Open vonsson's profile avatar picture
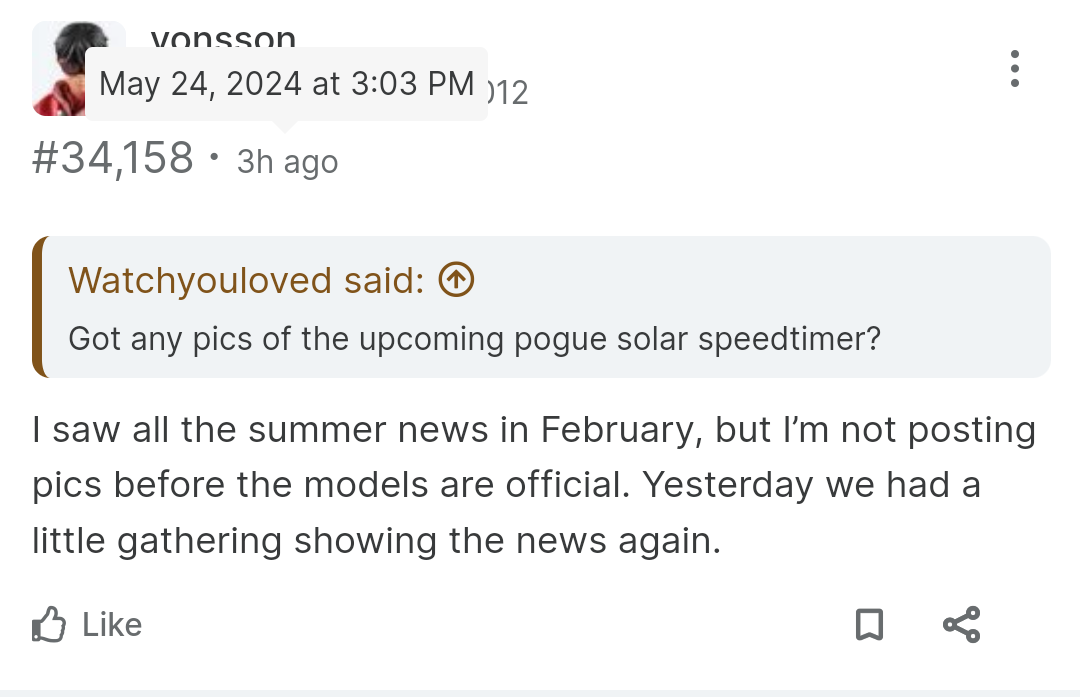This screenshot has height=697, width=1080. pos(60,68)
